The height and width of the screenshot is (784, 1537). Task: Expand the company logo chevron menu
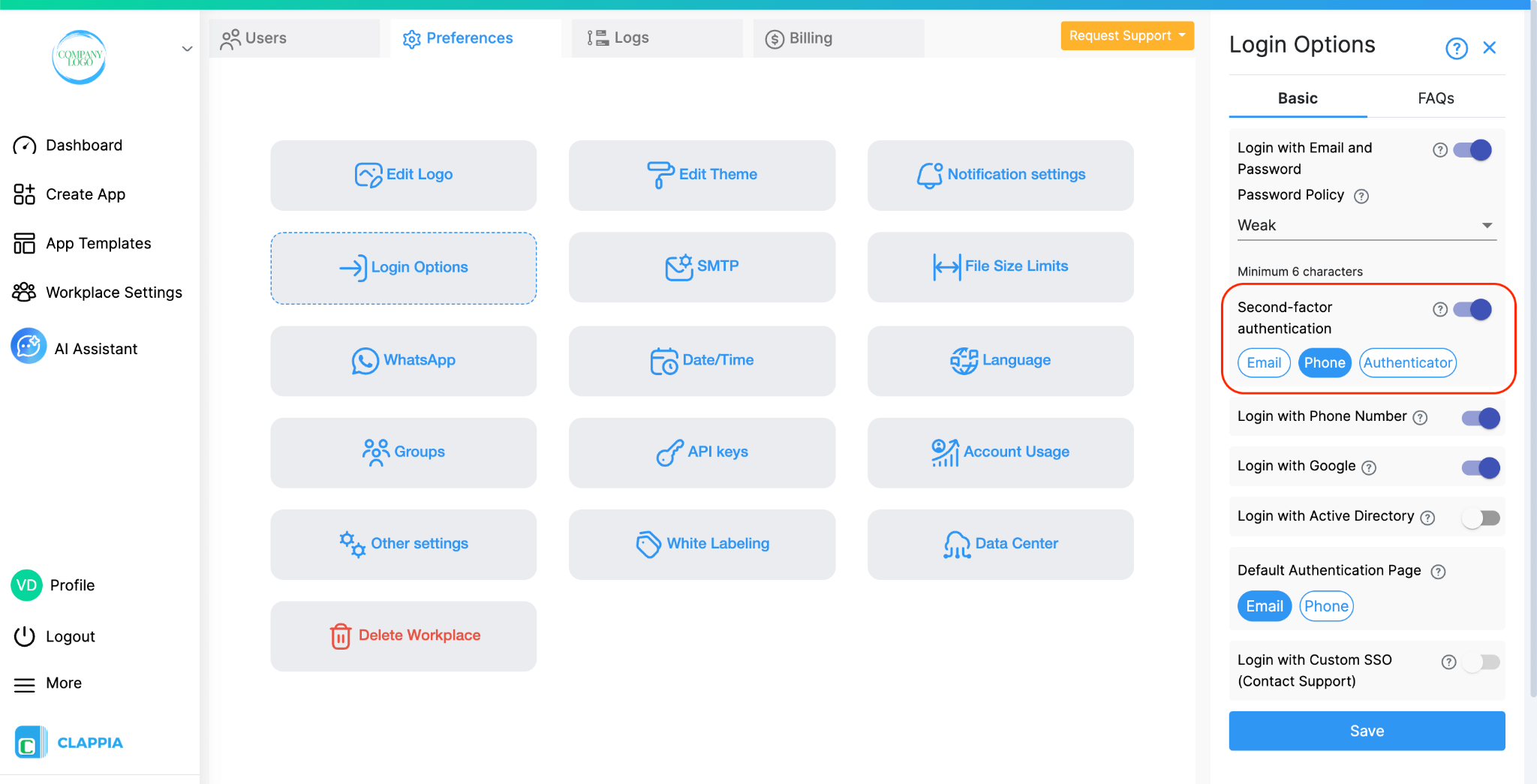(186, 49)
